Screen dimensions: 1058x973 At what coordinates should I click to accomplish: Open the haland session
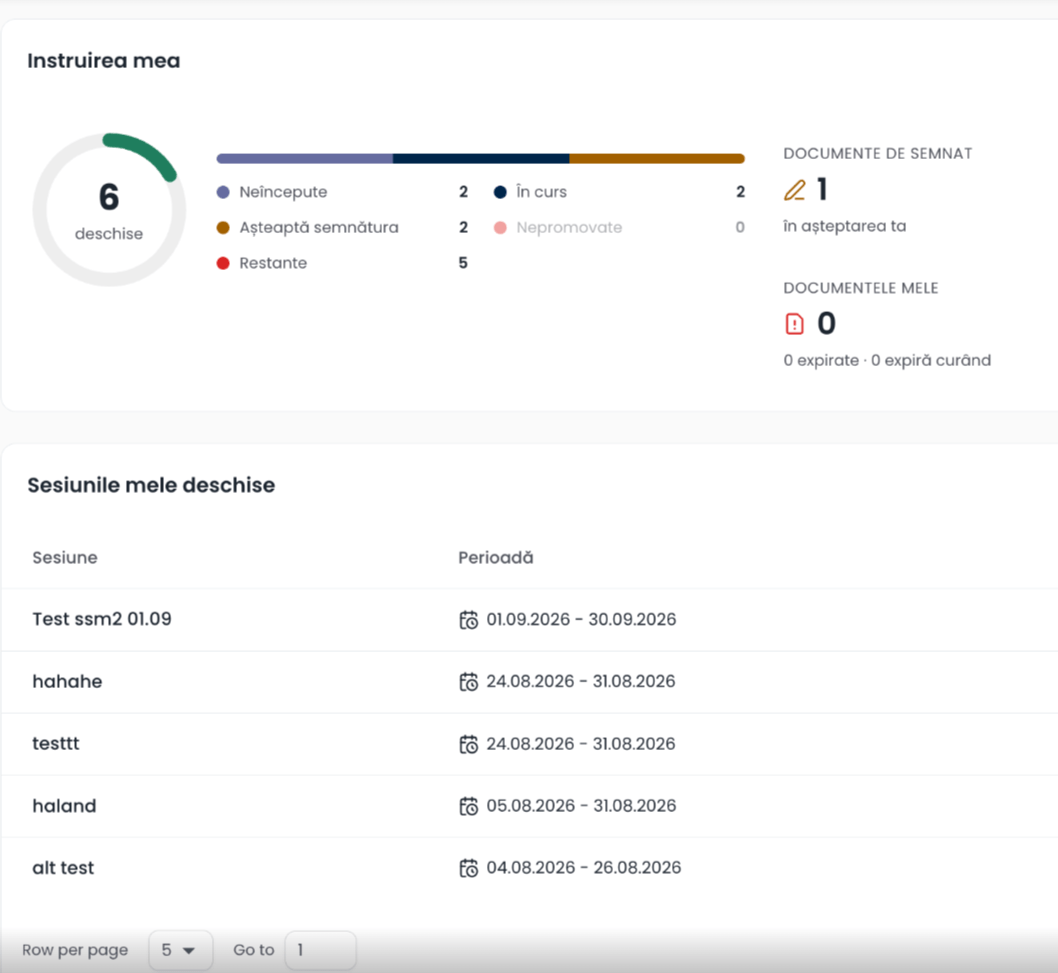click(x=65, y=806)
